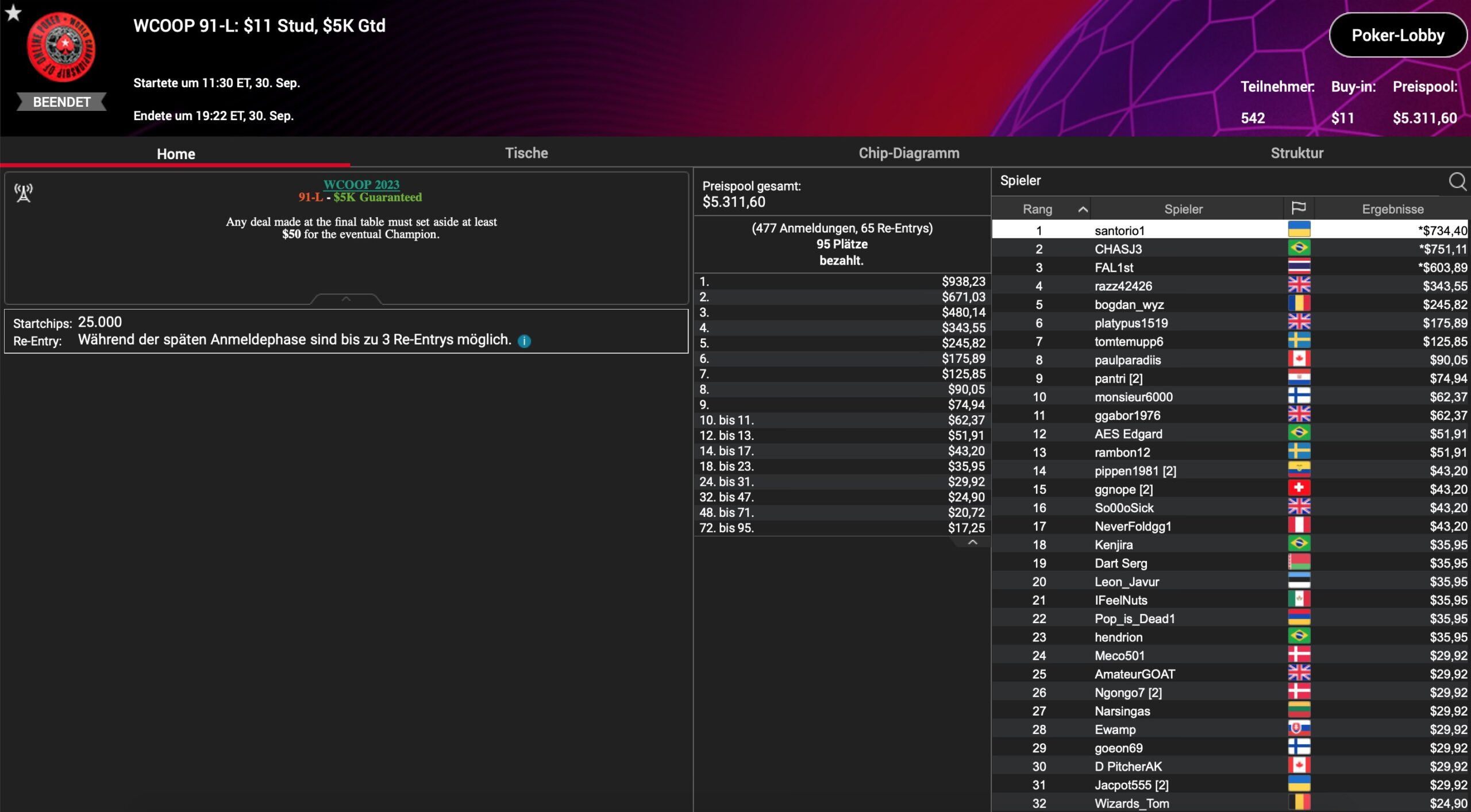Click payout row 10. bis 11.
Screen dimensions: 1471x812
pyautogui.click(x=842, y=420)
